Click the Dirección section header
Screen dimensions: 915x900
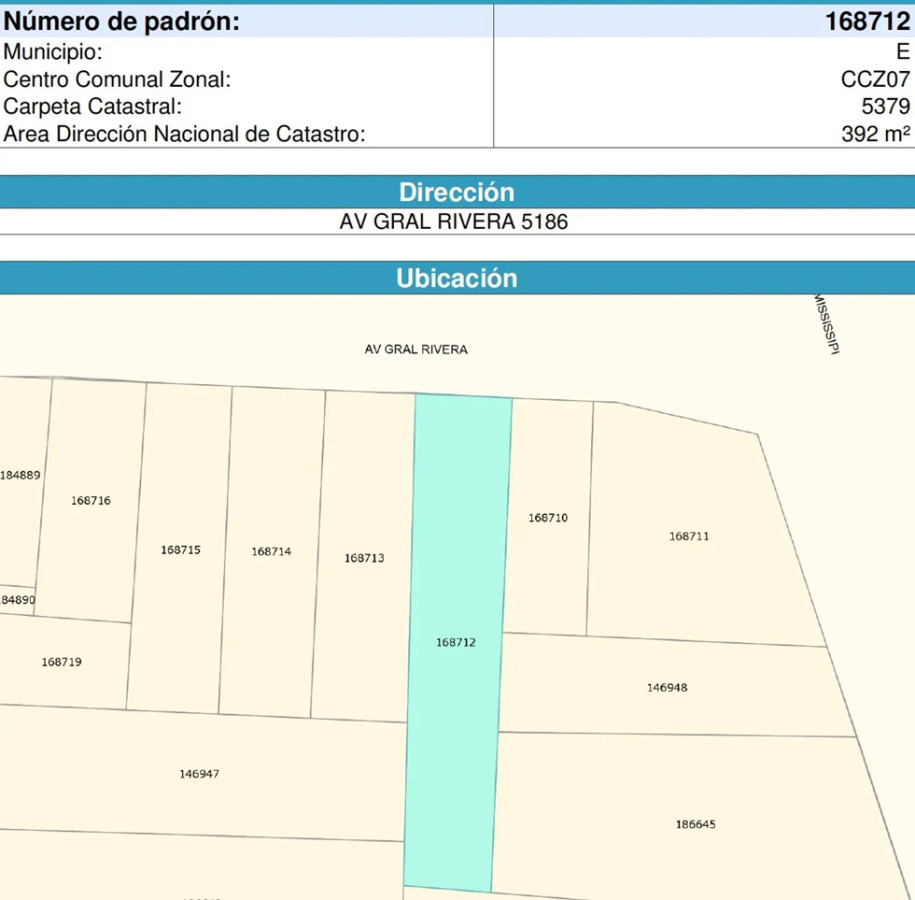[x=457, y=192]
